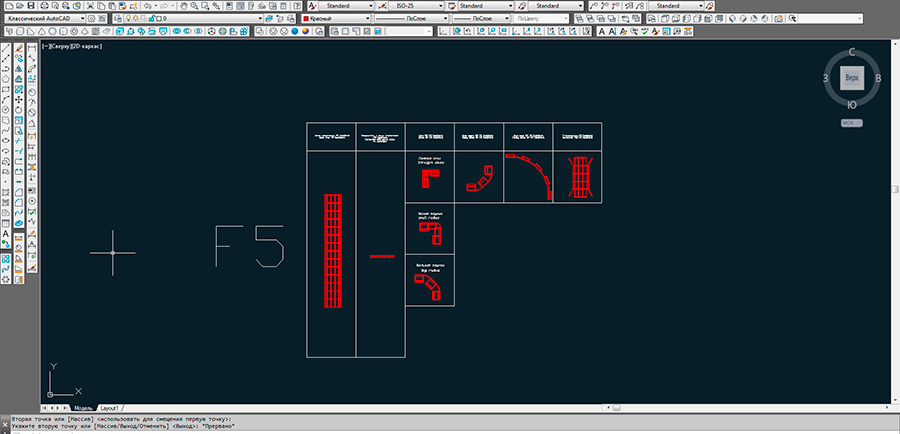Viewport: 900px width, 434px height.
Task: Select the Rectangle tool in the Draw toolbar
Action: click(x=6, y=89)
